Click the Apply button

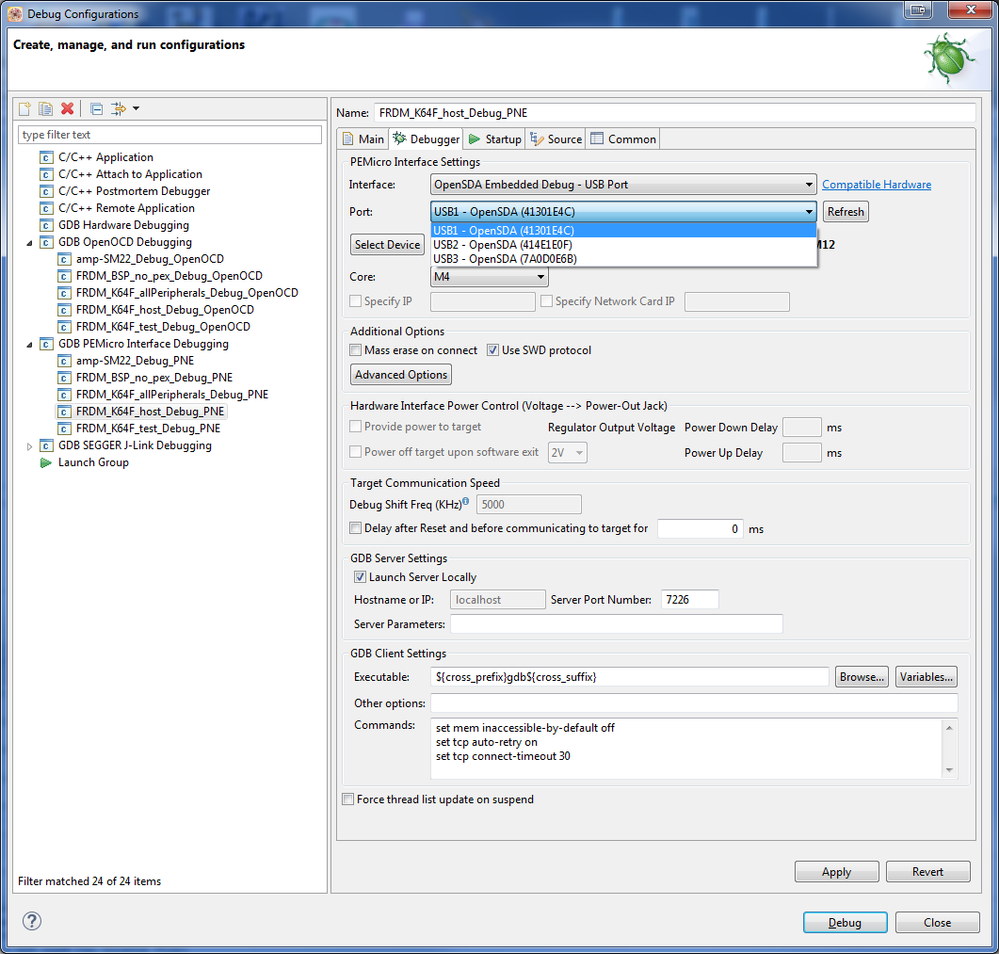836,872
